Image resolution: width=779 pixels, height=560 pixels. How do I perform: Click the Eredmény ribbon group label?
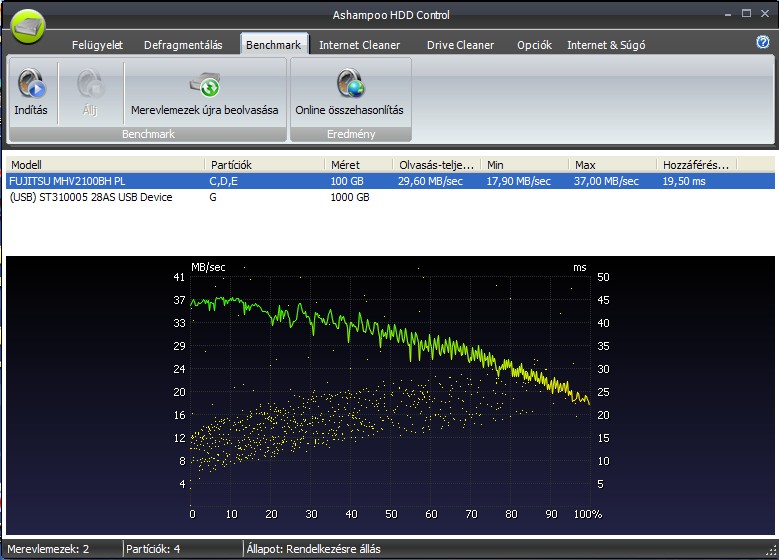[351, 134]
